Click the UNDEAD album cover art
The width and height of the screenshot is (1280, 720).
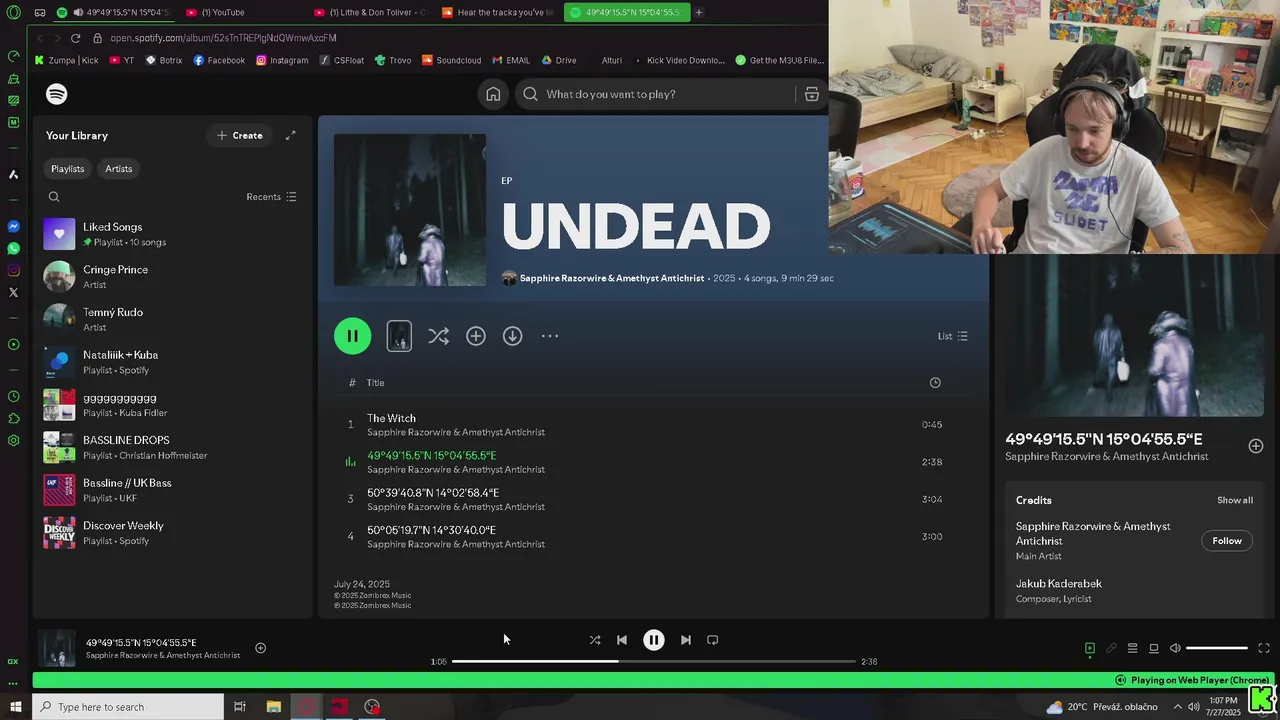410,210
